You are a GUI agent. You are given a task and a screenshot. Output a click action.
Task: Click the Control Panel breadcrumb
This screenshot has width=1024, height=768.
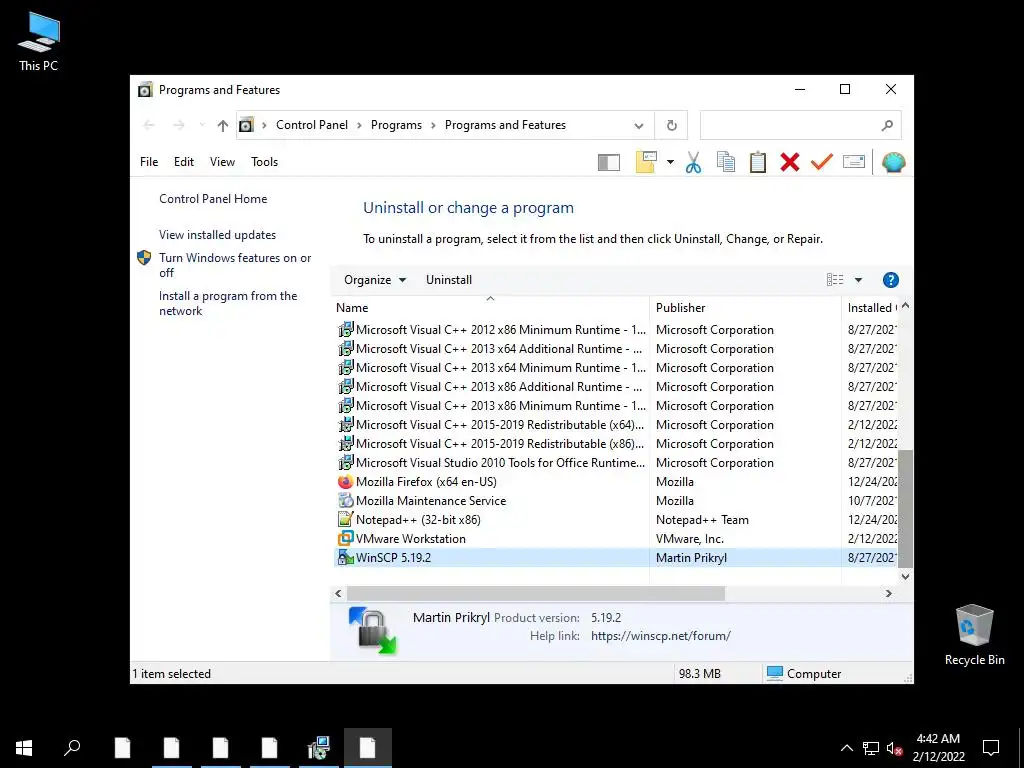coord(312,125)
